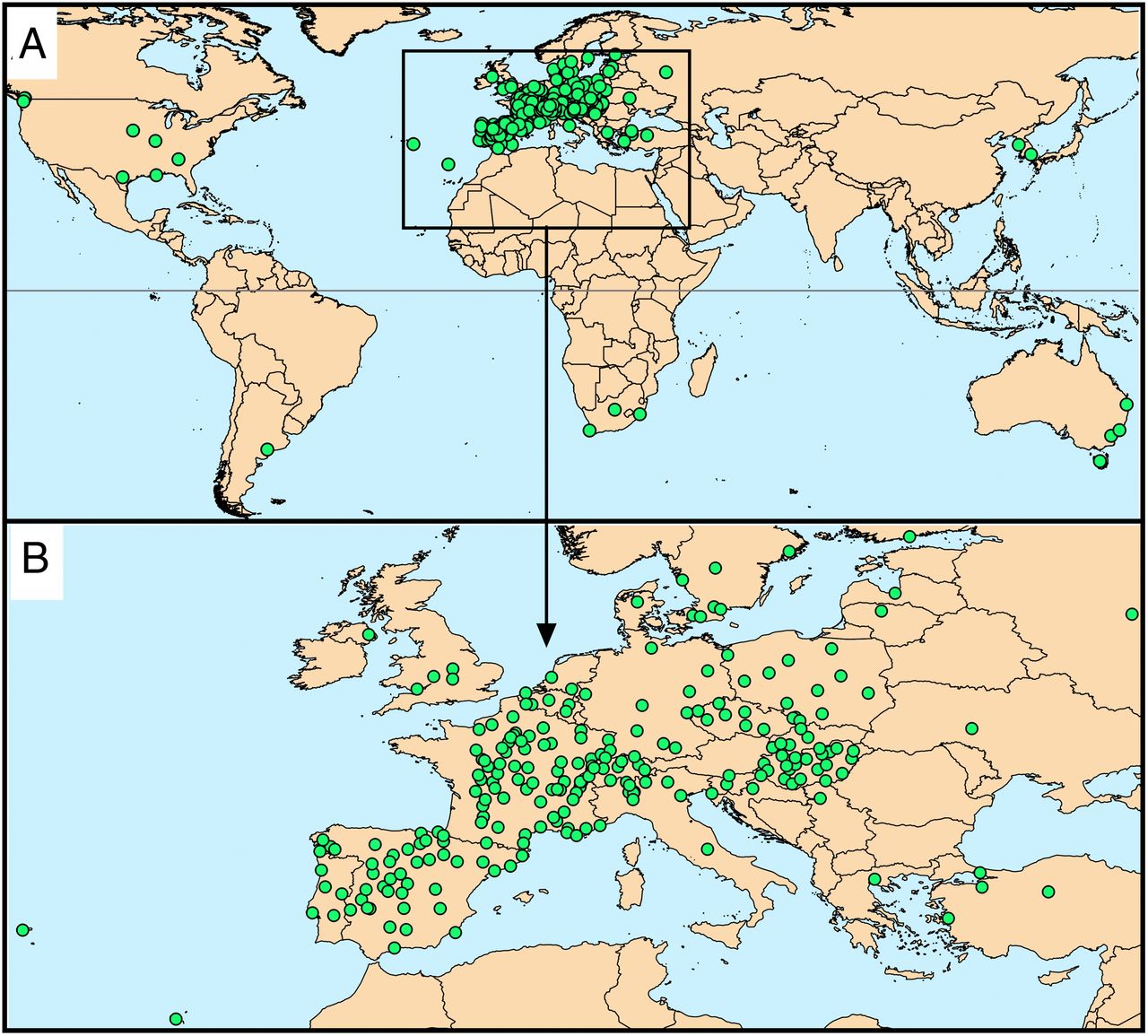Select the easternmost green dot in Russia, panel A

pos(665,72)
